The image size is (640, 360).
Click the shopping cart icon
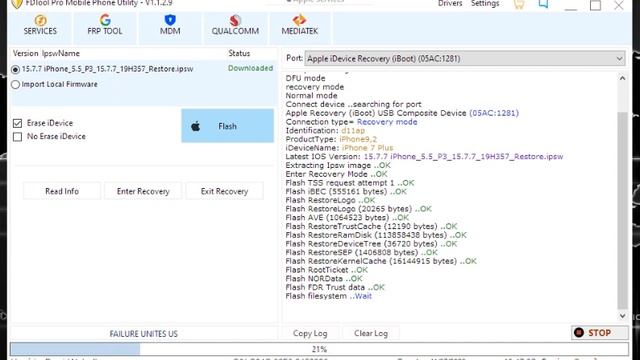coord(519,4)
